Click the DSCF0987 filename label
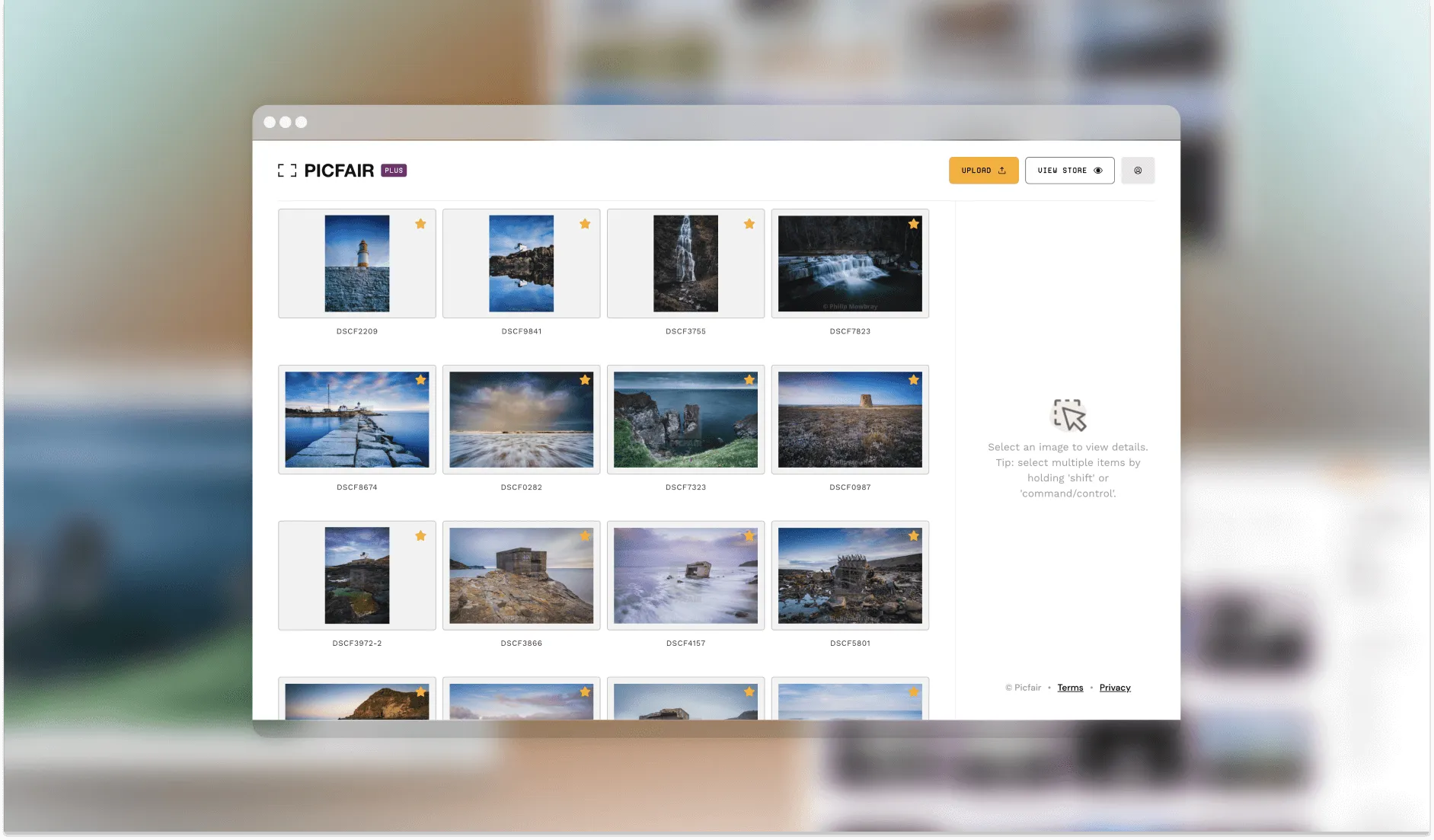 (850, 487)
